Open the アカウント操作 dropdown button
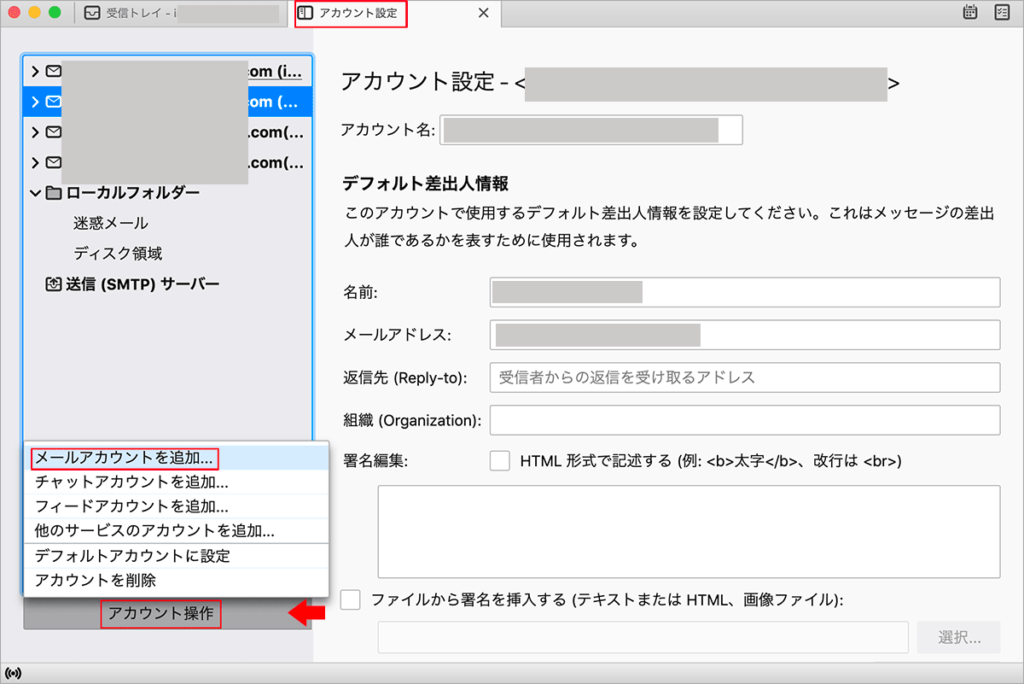Screen dimensions: 1024x684 (x=160, y=613)
